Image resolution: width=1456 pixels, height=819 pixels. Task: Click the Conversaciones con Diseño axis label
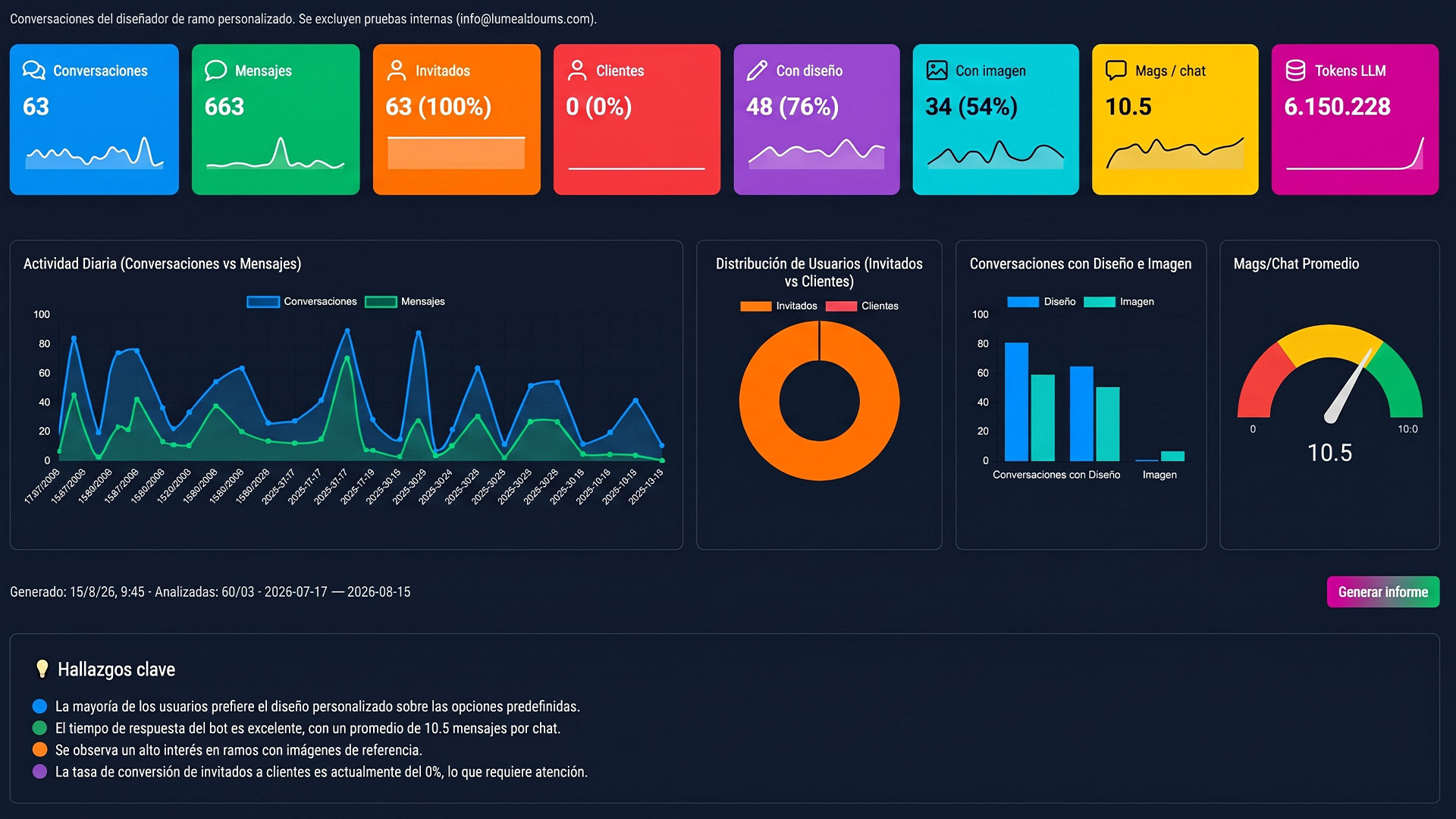pos(1056,475)
